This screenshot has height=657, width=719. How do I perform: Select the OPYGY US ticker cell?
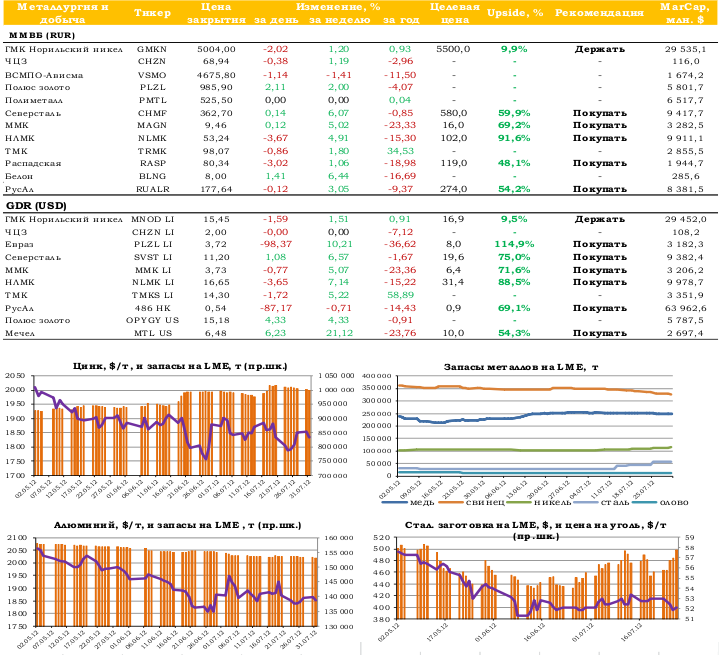tap(153, 320)
